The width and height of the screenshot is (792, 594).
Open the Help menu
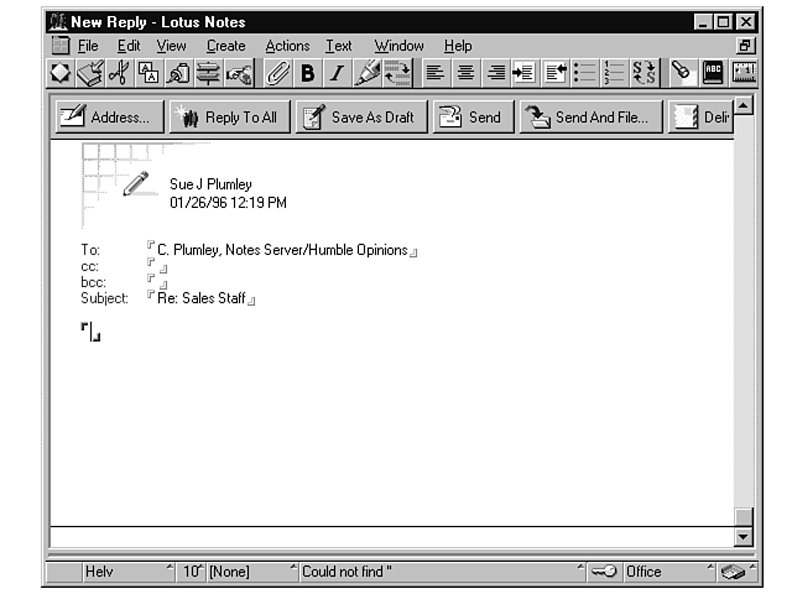pos(458,46)
